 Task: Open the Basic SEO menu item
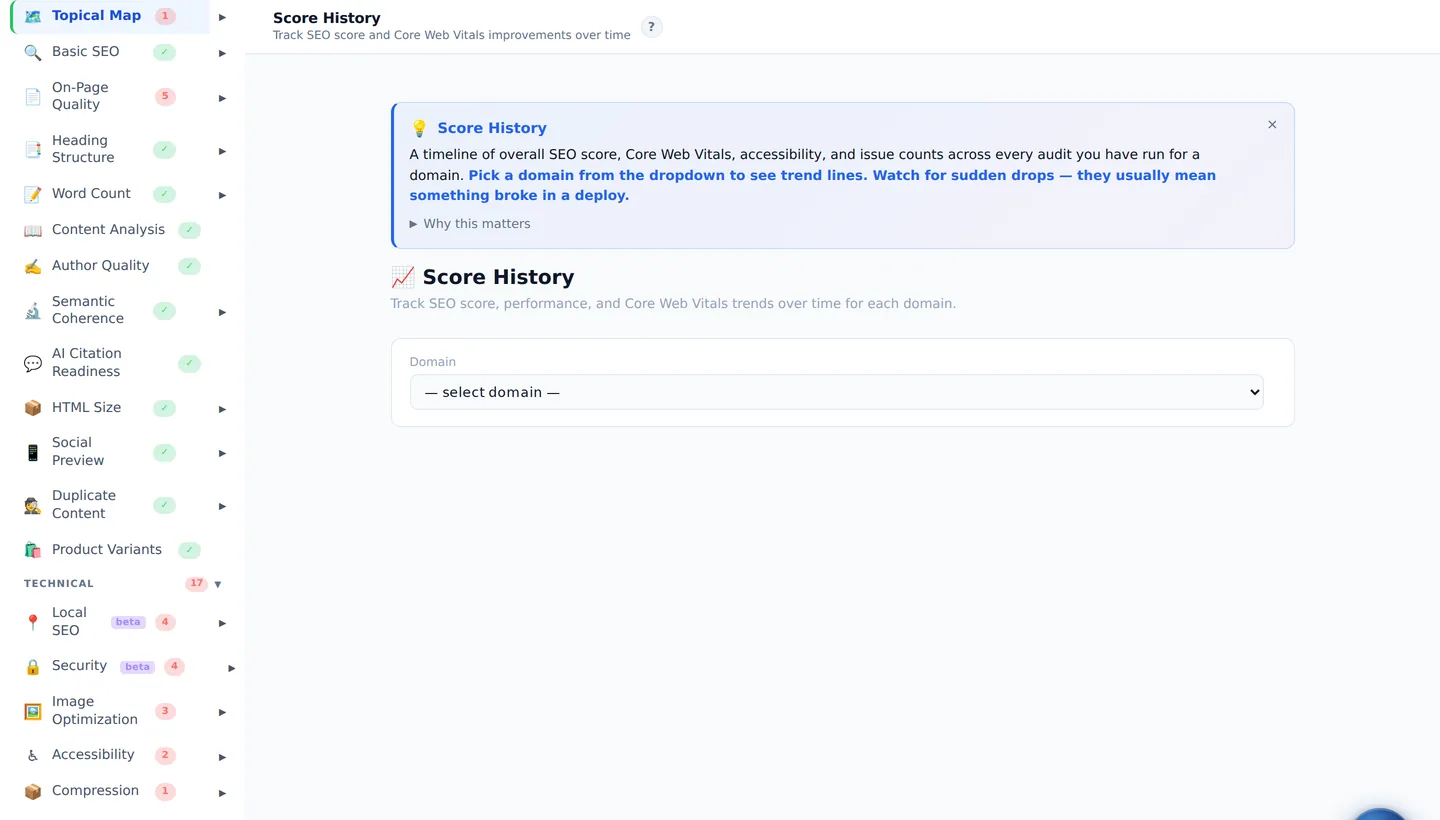[x=111, y=52]
